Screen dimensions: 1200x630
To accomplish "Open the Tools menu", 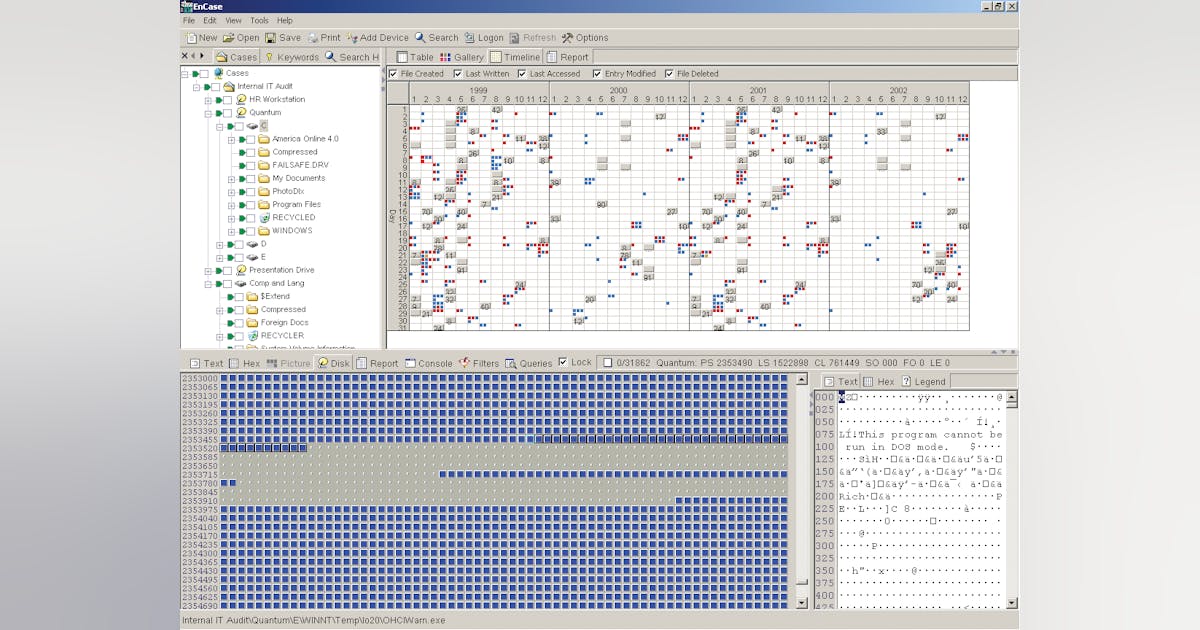I will [x=259, y=20].
